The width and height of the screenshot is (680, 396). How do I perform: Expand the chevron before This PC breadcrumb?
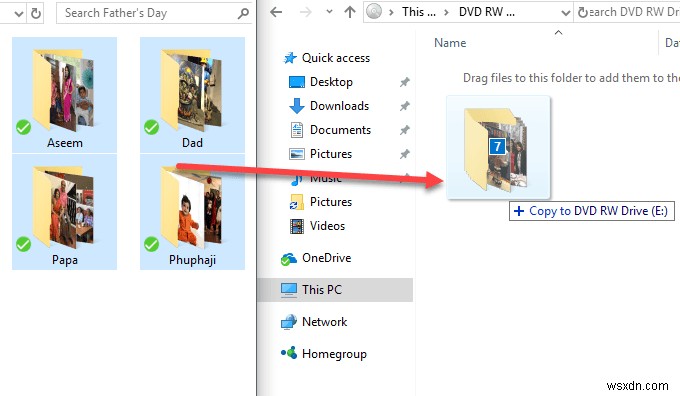pyautogui.click(x=391, y=12)
